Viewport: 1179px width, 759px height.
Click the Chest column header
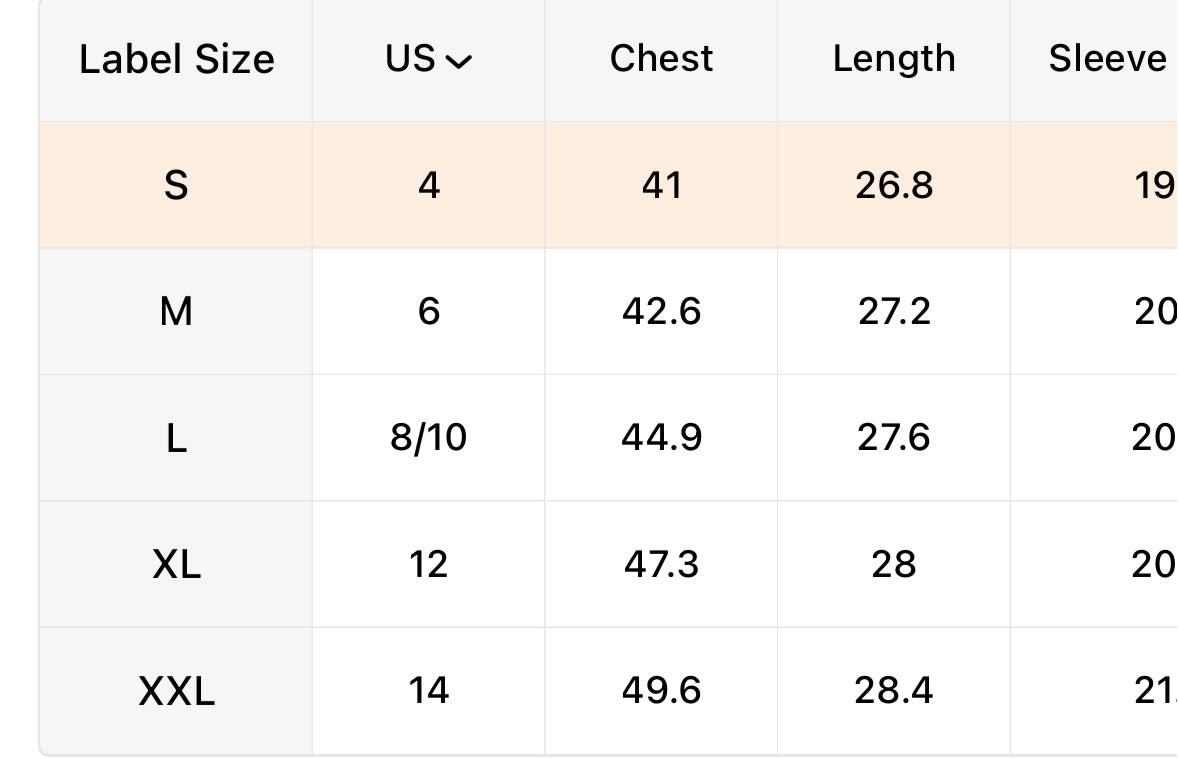pos(661,59)
